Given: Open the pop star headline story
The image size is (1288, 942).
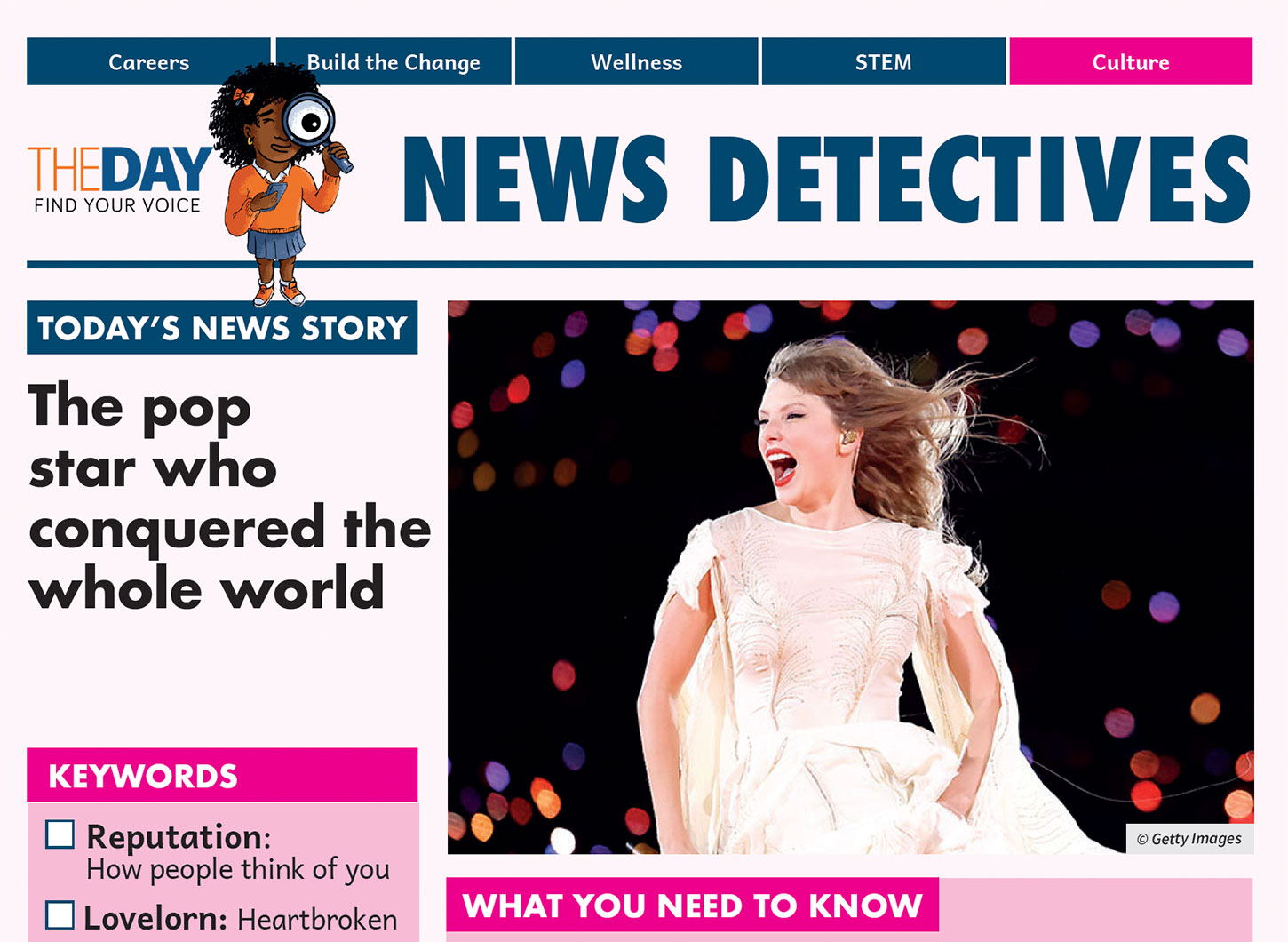Looking at the screenshot, I should tap(227, 498).
